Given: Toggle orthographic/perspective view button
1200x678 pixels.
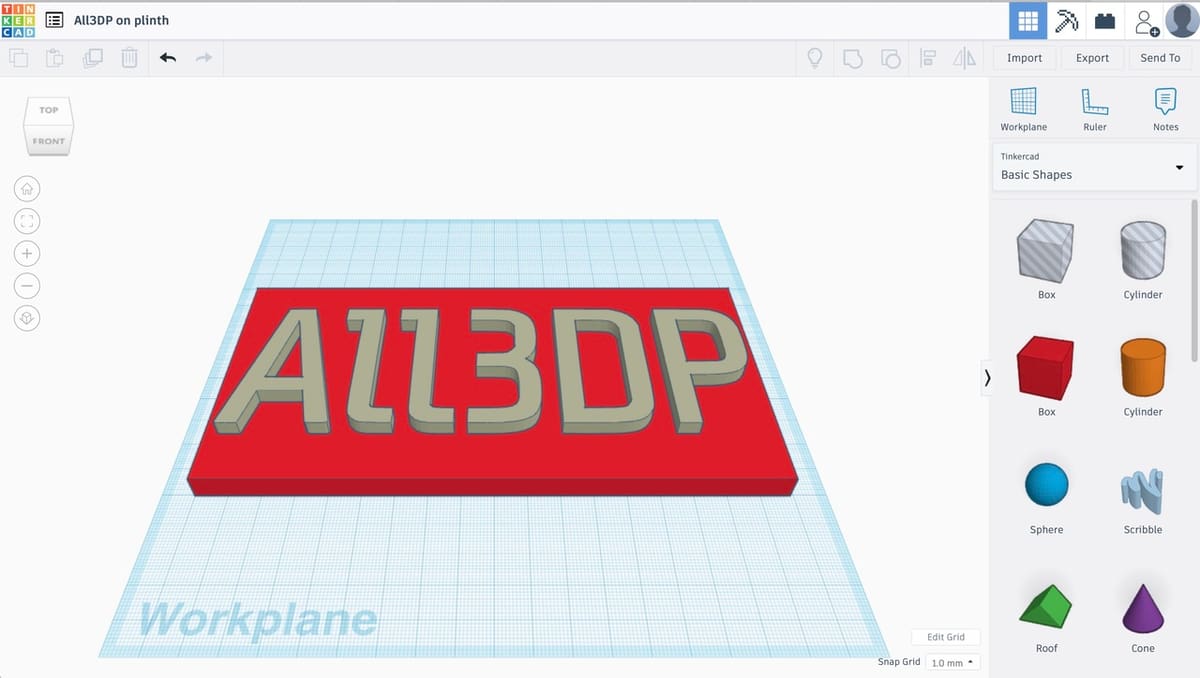Looking at the screenshot, I should [x=27, y=318].
